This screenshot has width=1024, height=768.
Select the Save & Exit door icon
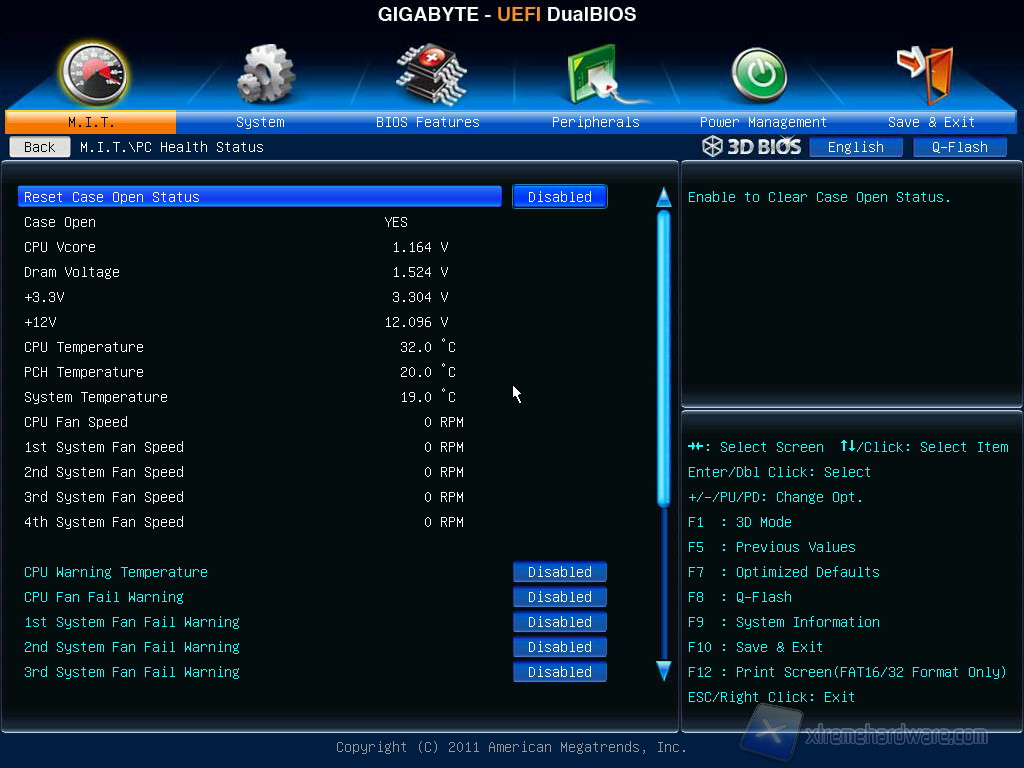[925, 72]
